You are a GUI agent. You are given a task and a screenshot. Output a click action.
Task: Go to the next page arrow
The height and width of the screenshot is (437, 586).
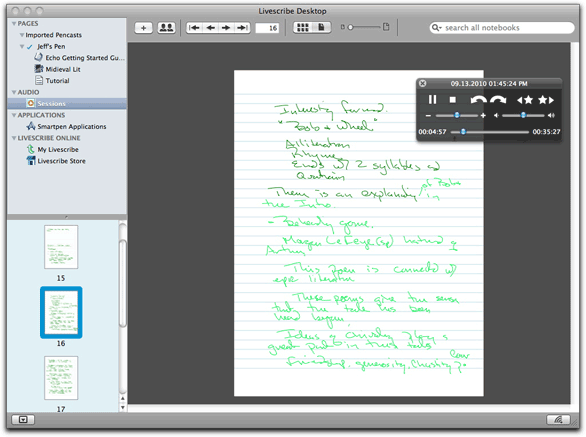226,28
